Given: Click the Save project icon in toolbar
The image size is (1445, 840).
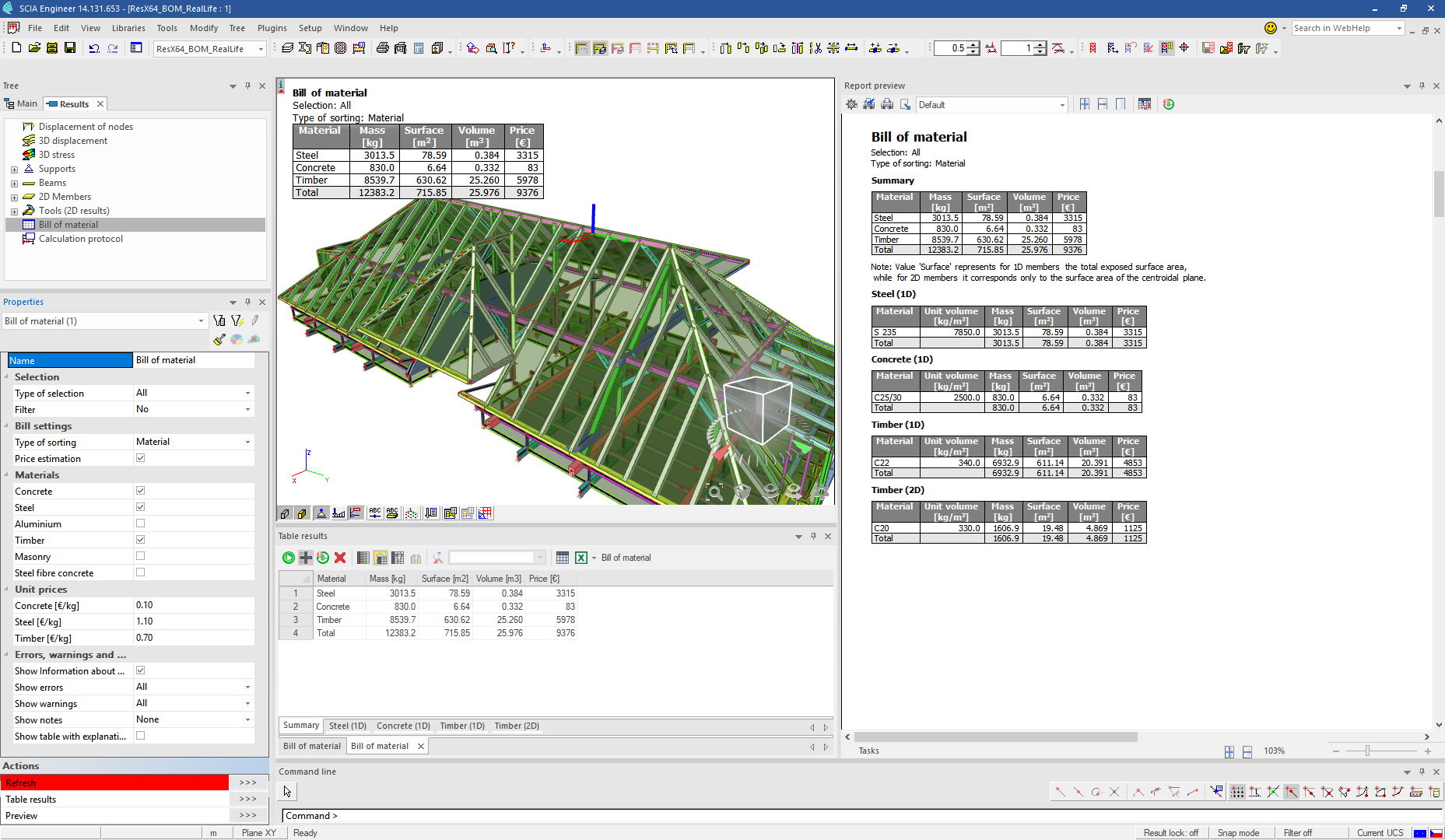Looking at the screenshot, I should (70, 48).
